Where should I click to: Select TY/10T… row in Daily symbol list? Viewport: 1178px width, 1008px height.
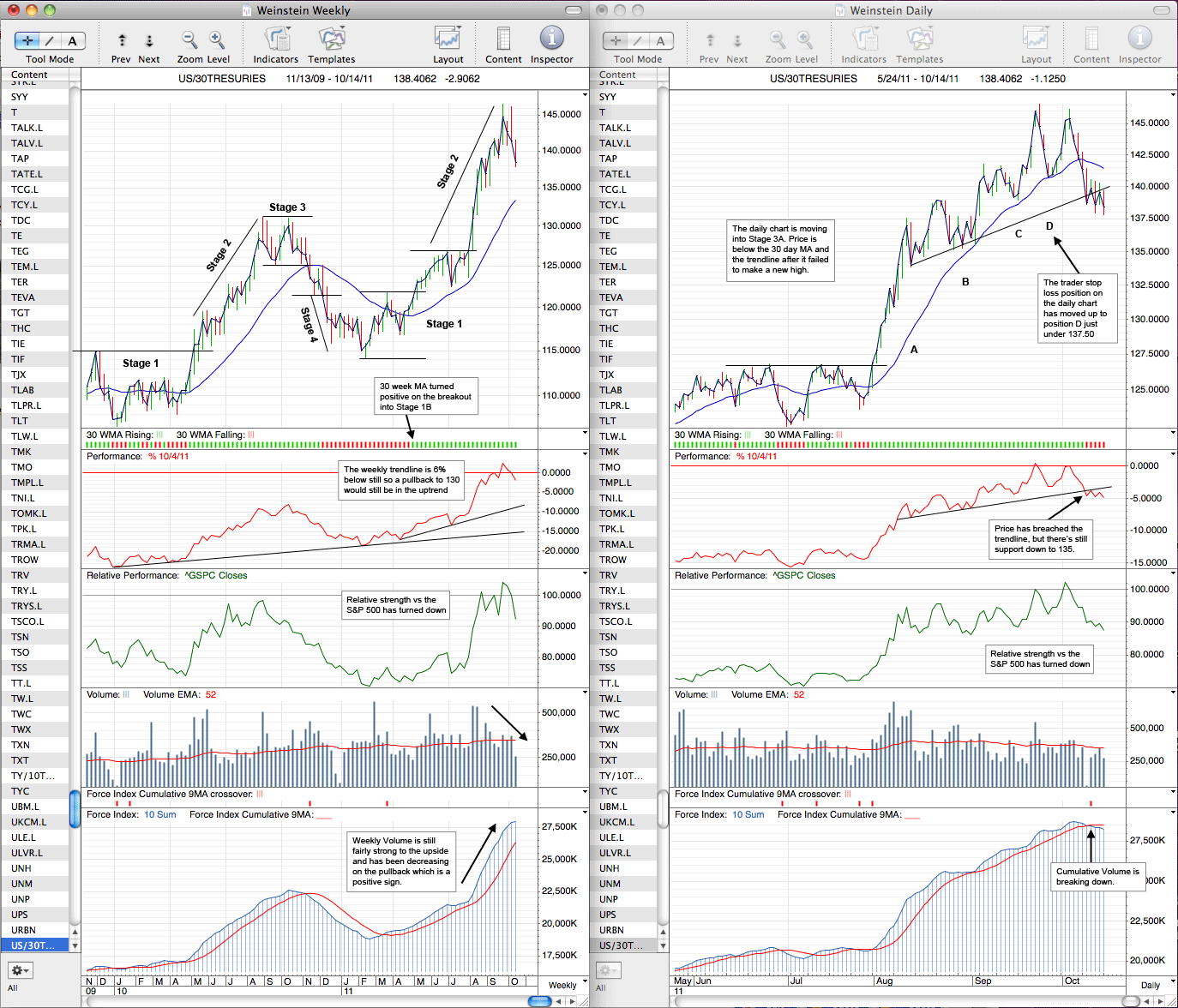point(622,776)
